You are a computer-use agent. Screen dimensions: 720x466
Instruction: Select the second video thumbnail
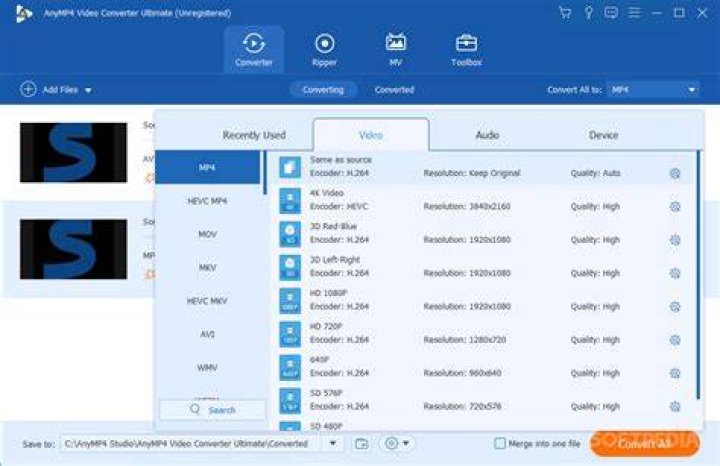[x=73, y=249]
